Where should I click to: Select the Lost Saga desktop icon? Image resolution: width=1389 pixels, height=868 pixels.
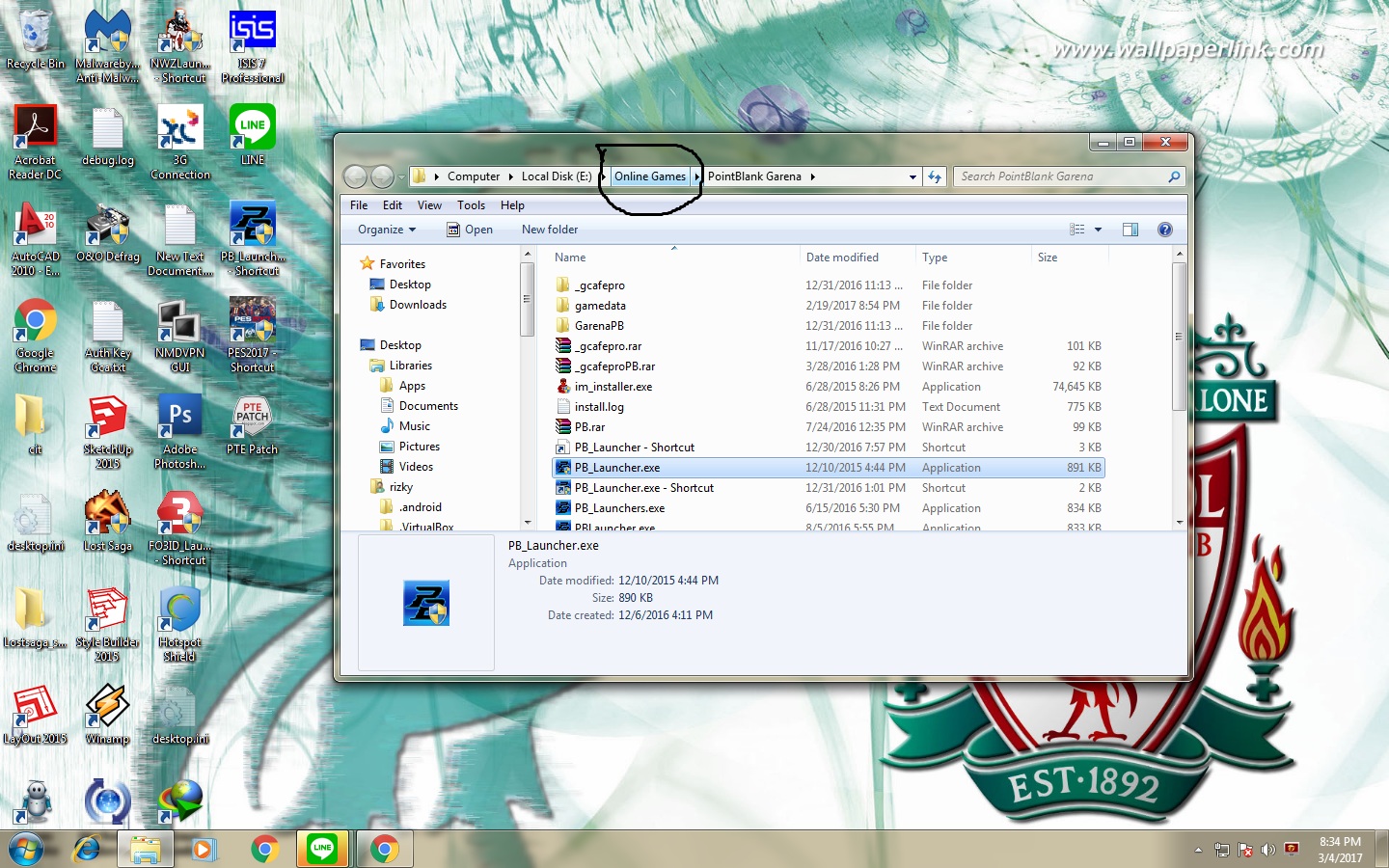(x=107, y=522)
